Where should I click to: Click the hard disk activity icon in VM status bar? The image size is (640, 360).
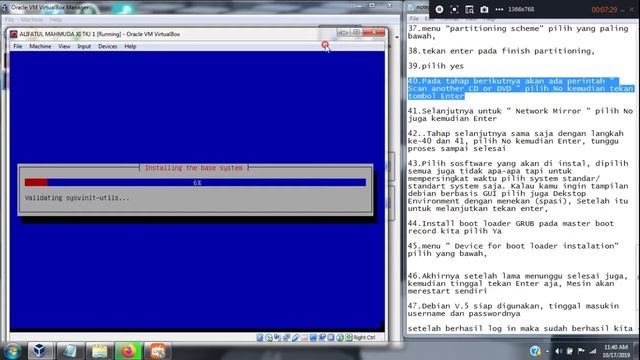pos(260,338)
